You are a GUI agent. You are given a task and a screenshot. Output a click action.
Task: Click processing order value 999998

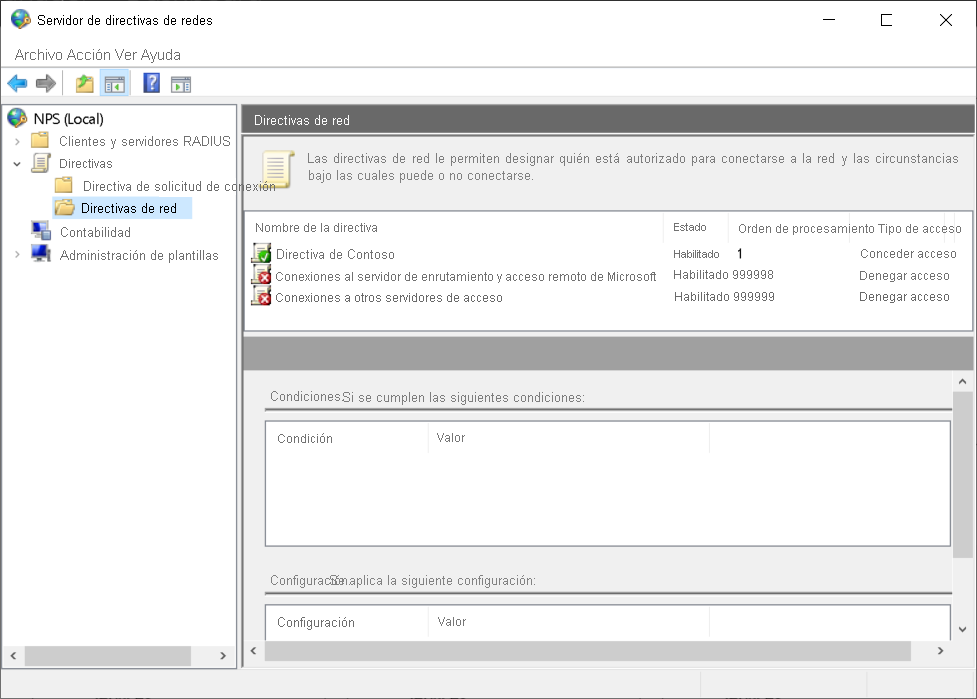753,275
